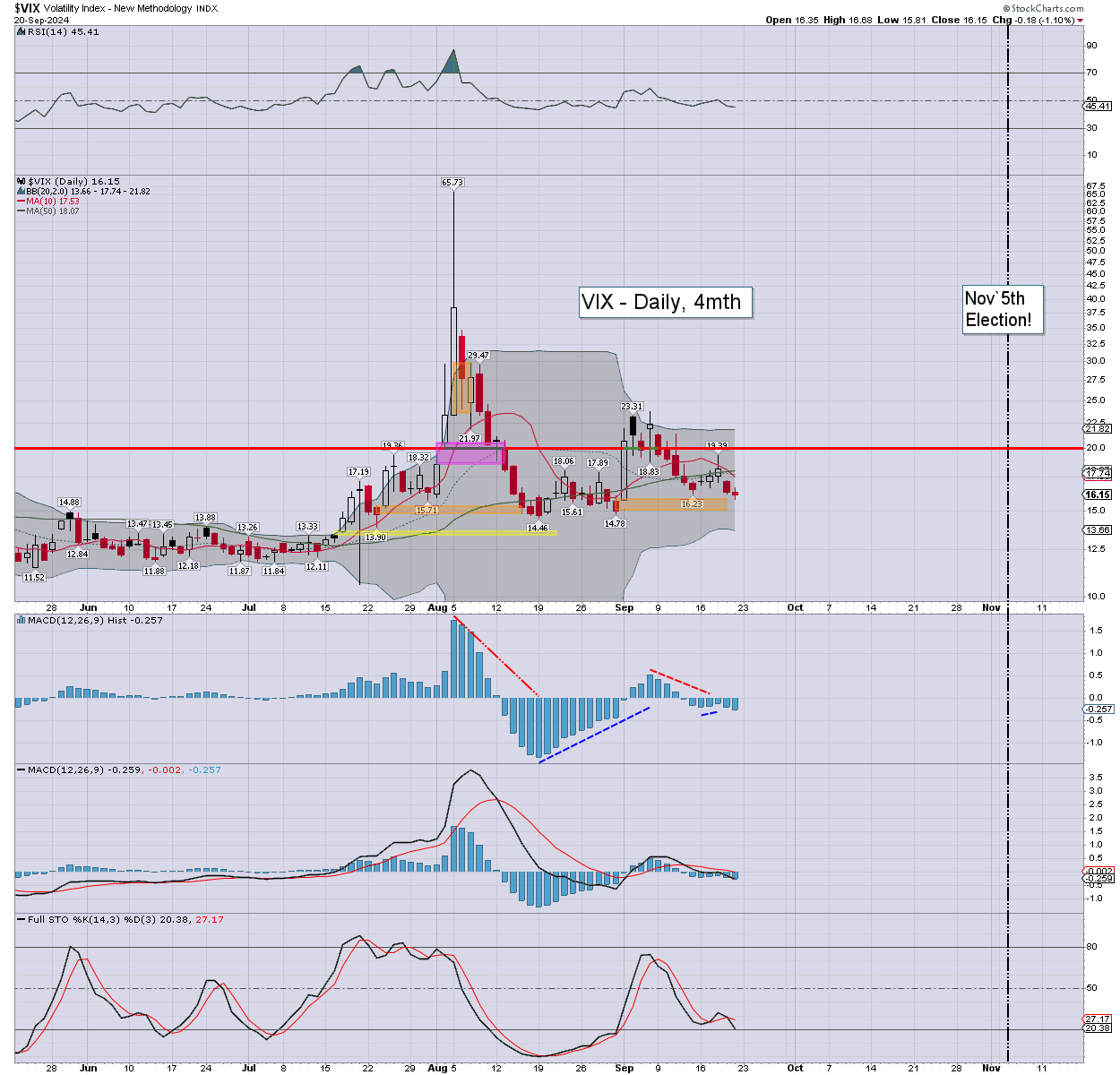This screenshot has width=1120, height=1075.
Task: Click the 'Sep' label on the price date axis
Action: pyautogui.click(x=625, y=607)
